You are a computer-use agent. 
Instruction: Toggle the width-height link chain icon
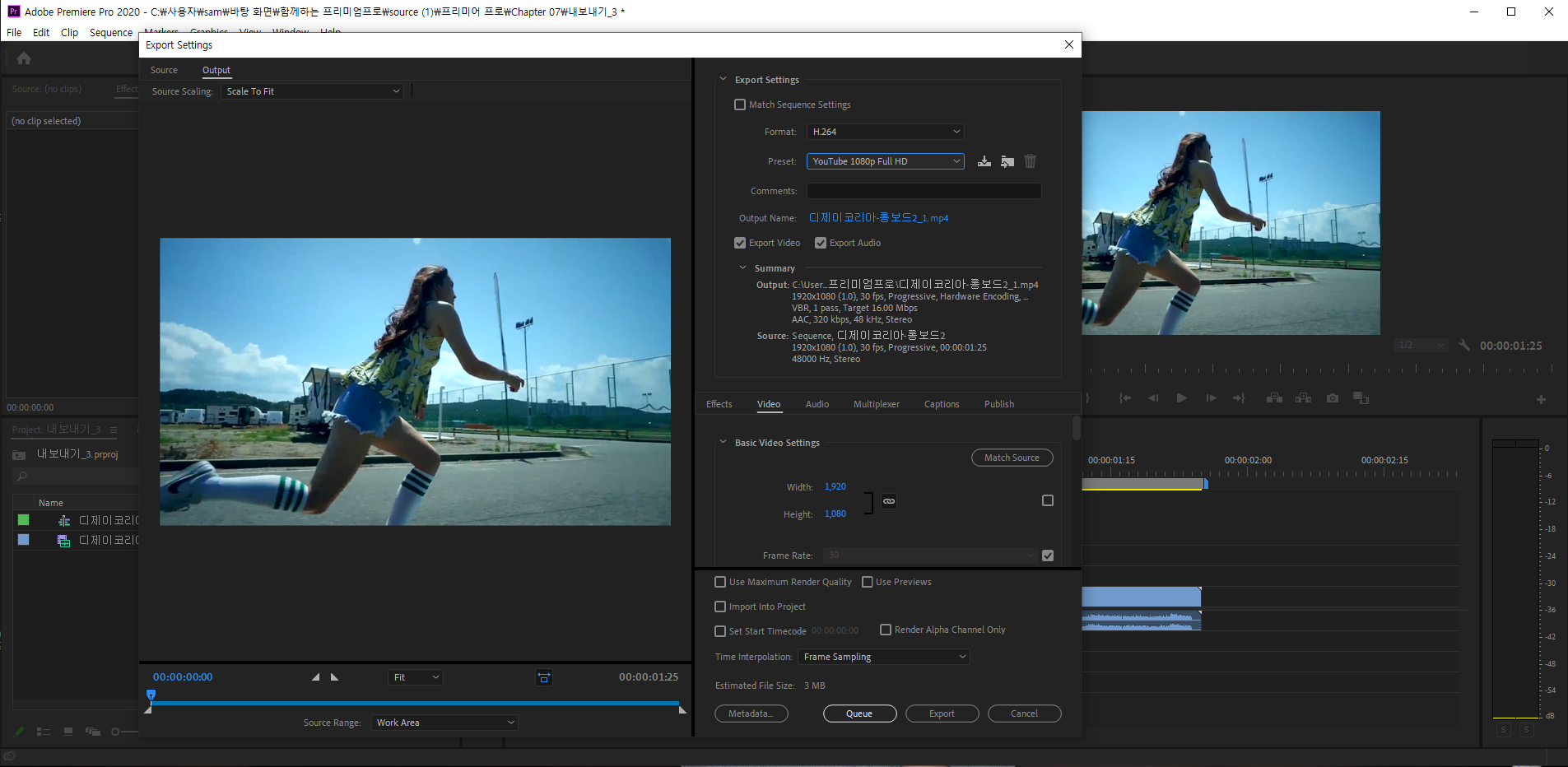889,501
